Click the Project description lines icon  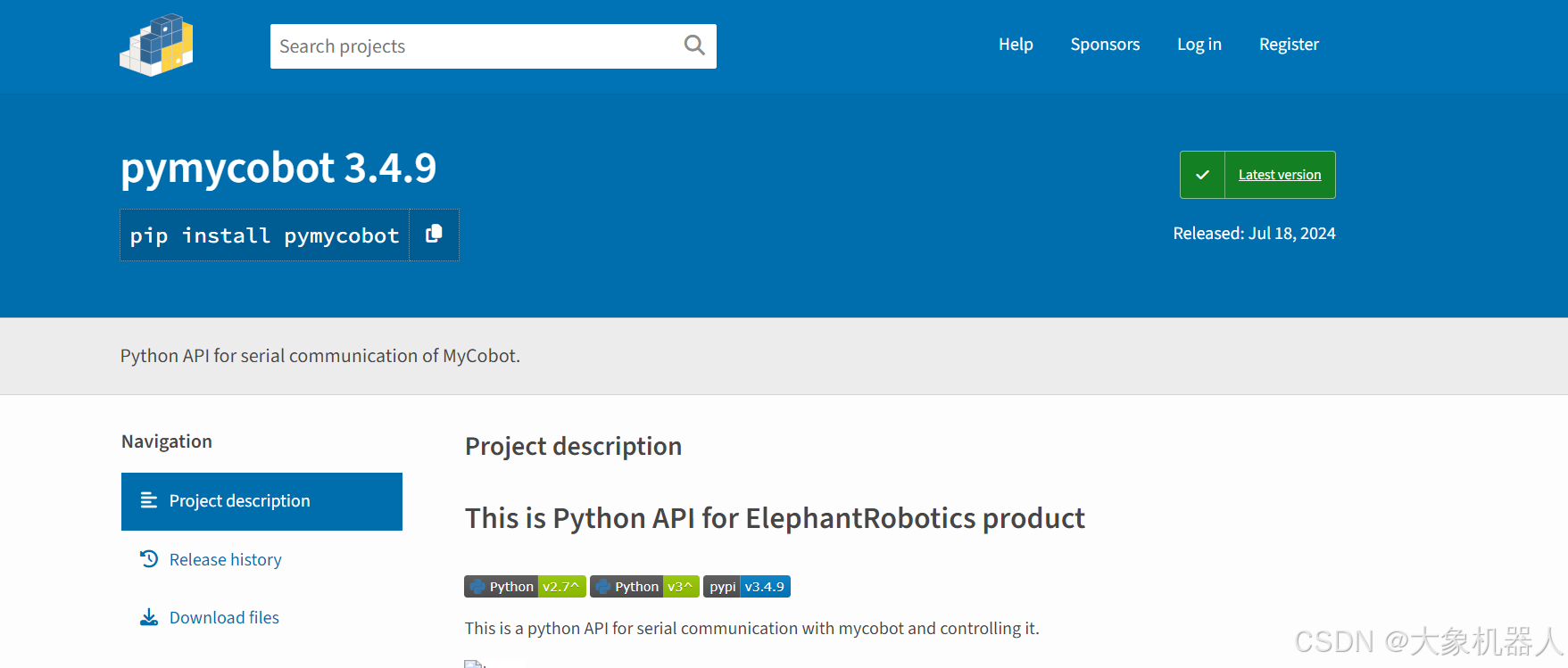[x=149, y=501]
